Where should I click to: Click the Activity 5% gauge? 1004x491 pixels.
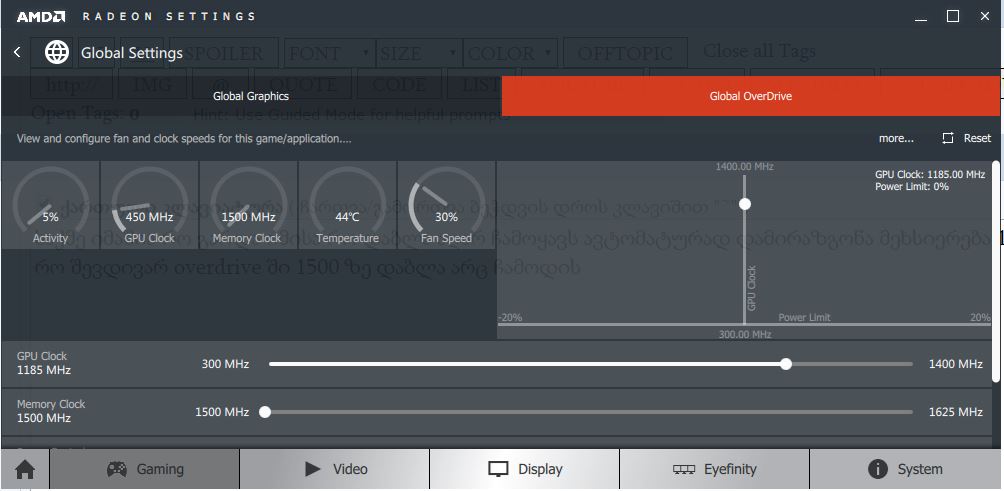pyautogui.click(x=51, y=205)
